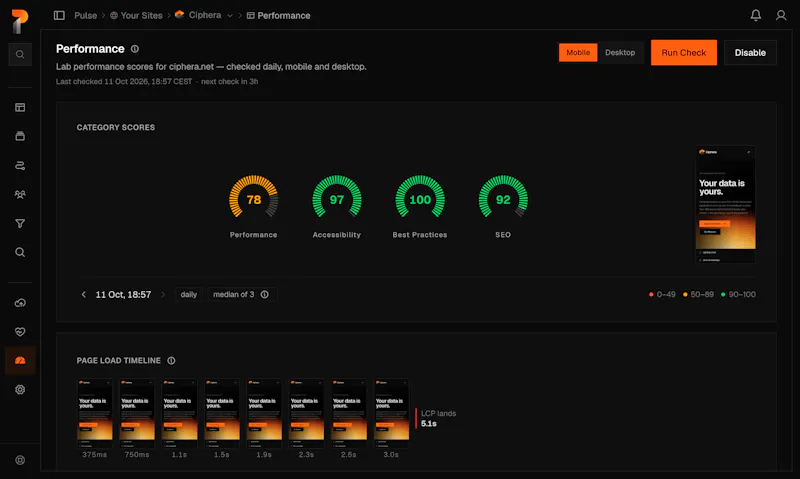Open the 3.0s timeline frame
This screenshot has width=800, height=479.
pyautogui.click(x=391, y=413)
